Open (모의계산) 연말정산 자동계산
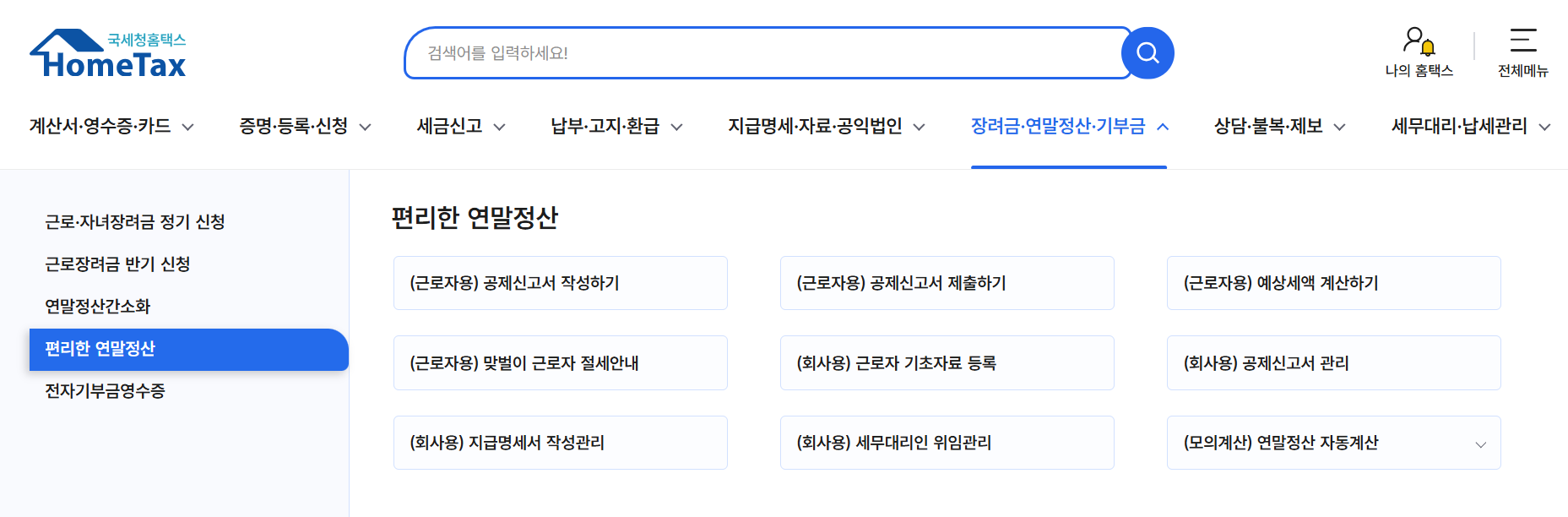Viewport: 1568px width, 517px height. 1334,443
